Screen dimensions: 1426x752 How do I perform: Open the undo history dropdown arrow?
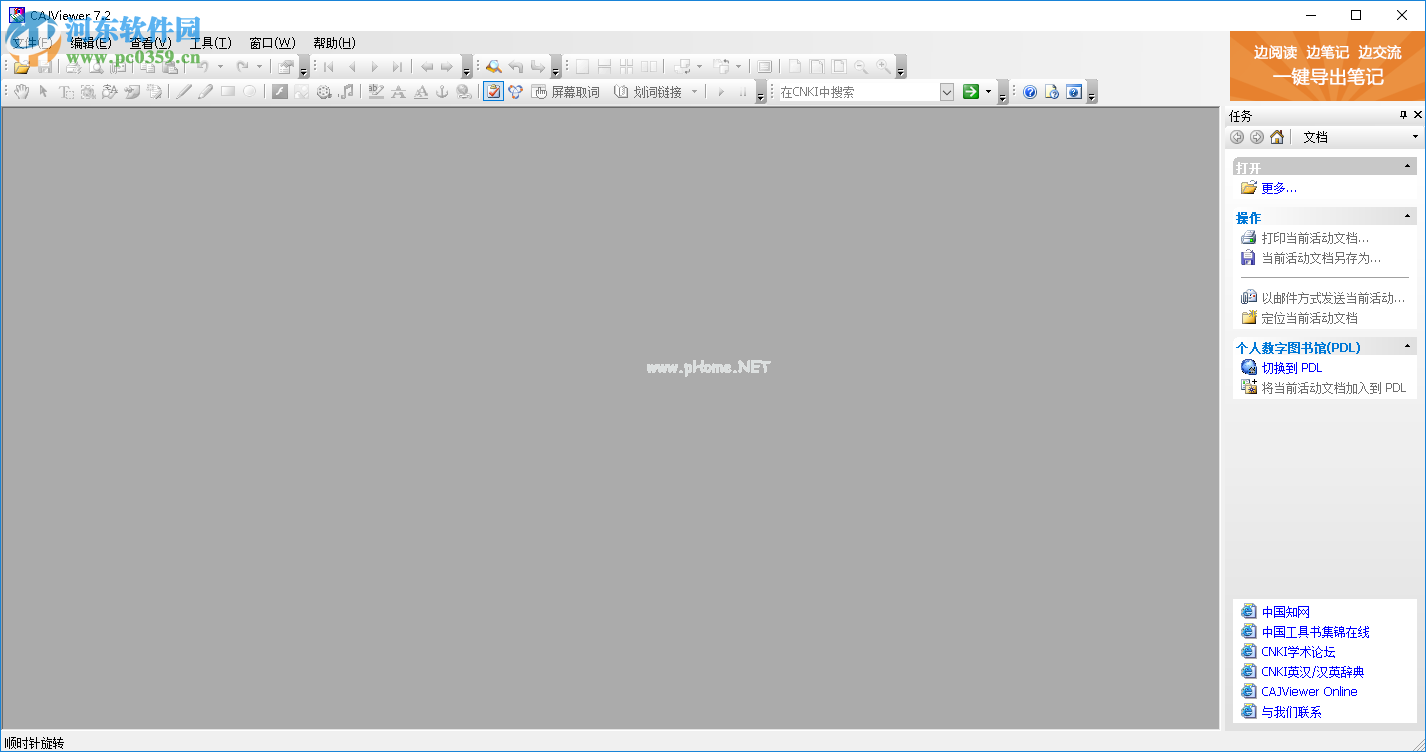220,67
